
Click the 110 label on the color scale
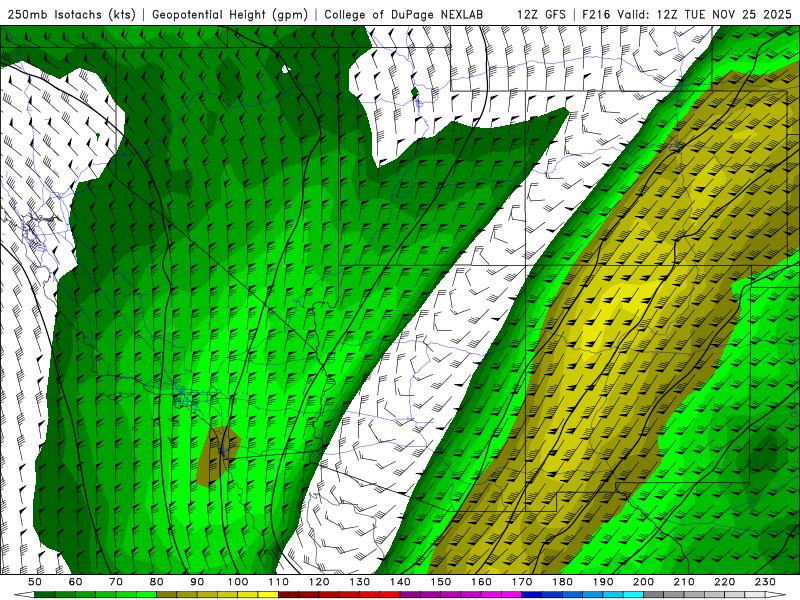tap(278, 582)
